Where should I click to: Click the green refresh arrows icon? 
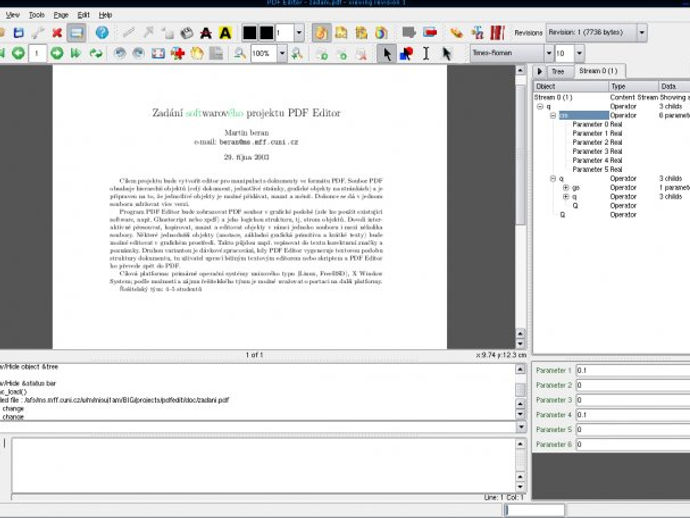coord(95,54)
